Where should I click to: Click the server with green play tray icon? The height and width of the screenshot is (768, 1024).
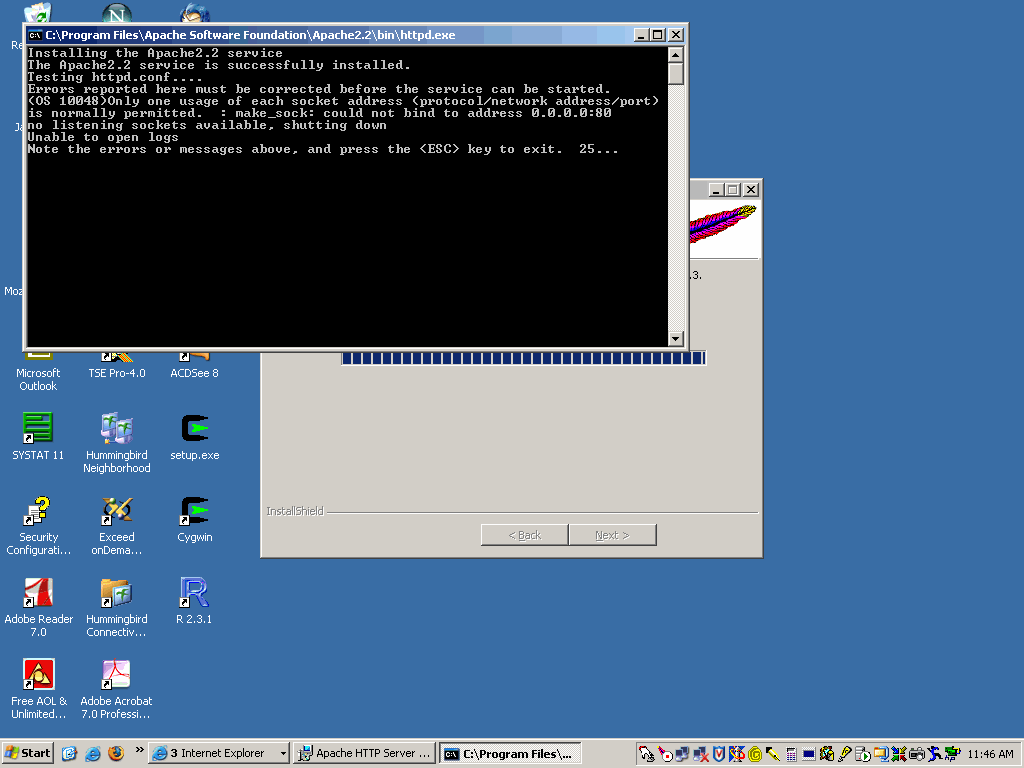coord(862,754)
